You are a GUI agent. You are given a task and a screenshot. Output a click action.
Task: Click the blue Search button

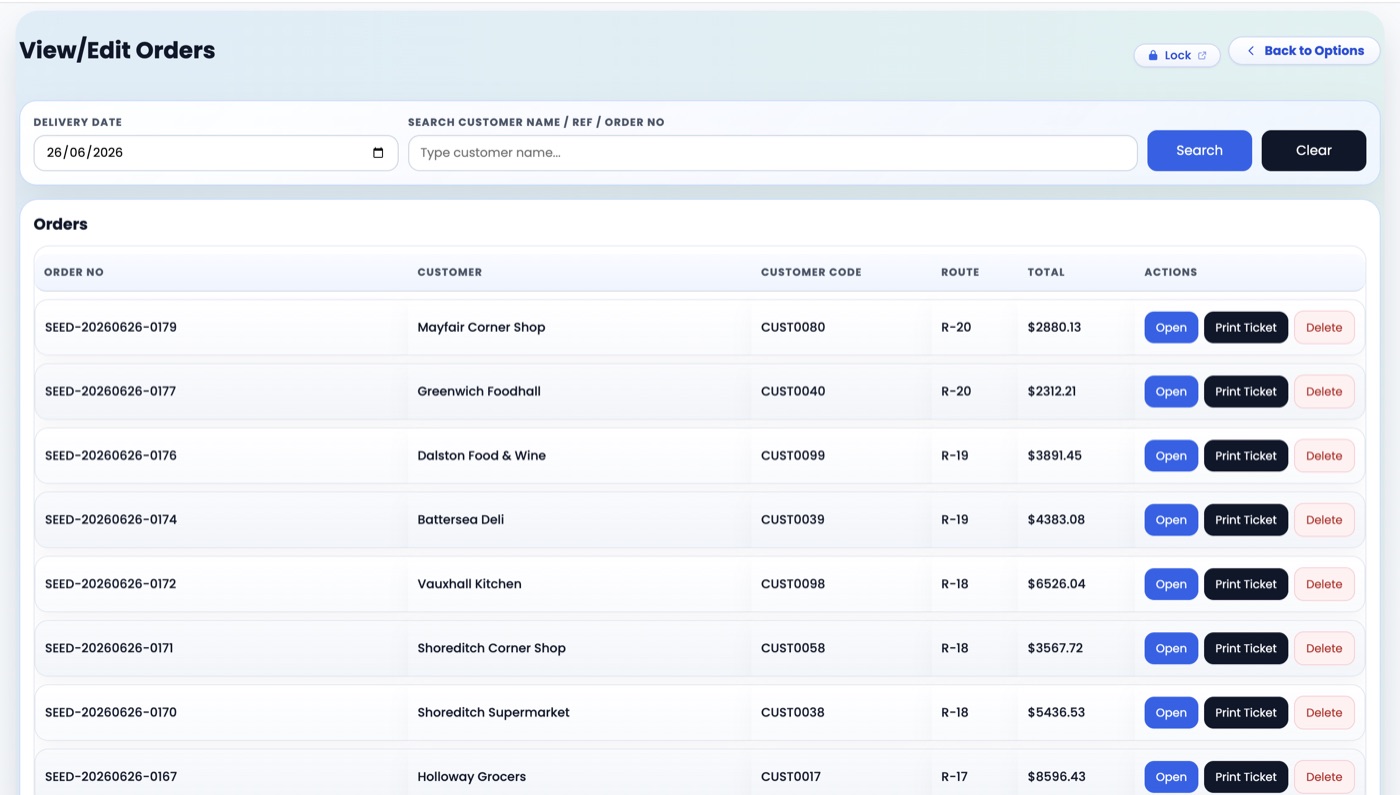(1199, 151)
